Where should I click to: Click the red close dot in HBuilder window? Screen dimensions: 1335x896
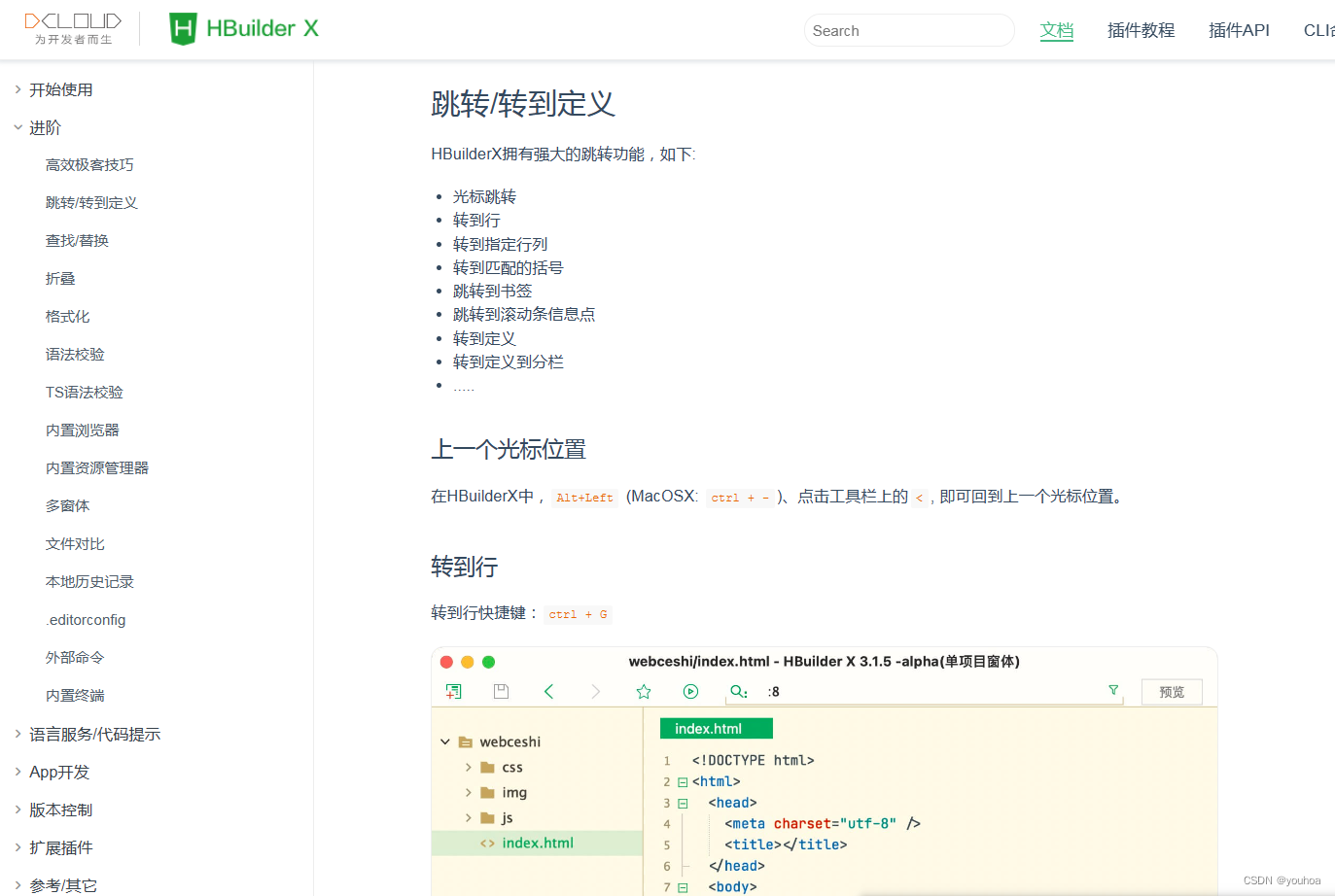pyautogui.click(x=446, y=662)
